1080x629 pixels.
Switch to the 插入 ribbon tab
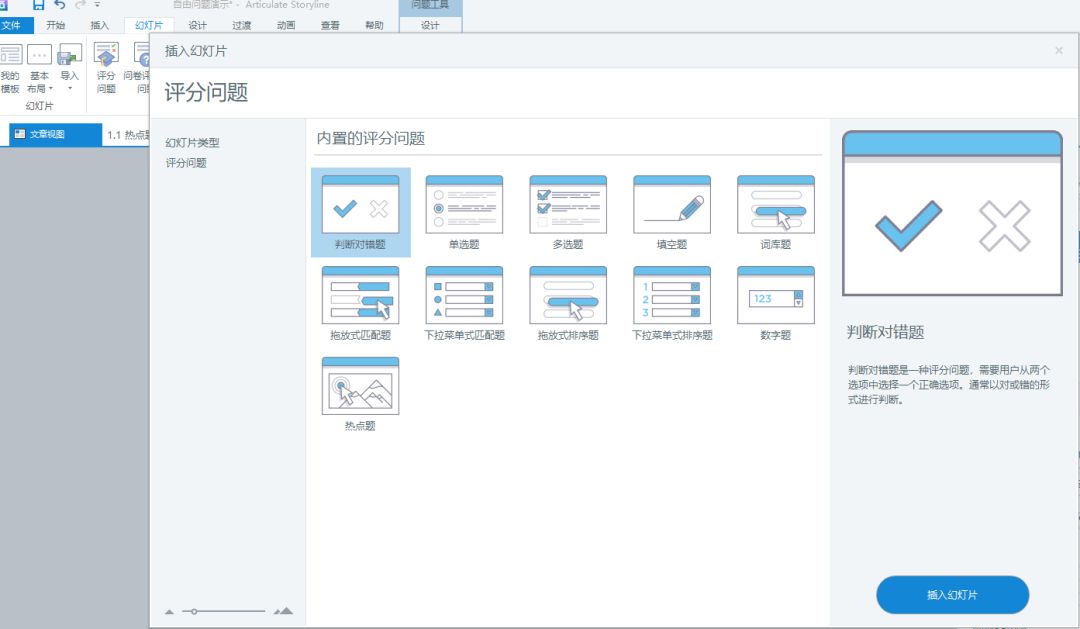tap(100, 25)
